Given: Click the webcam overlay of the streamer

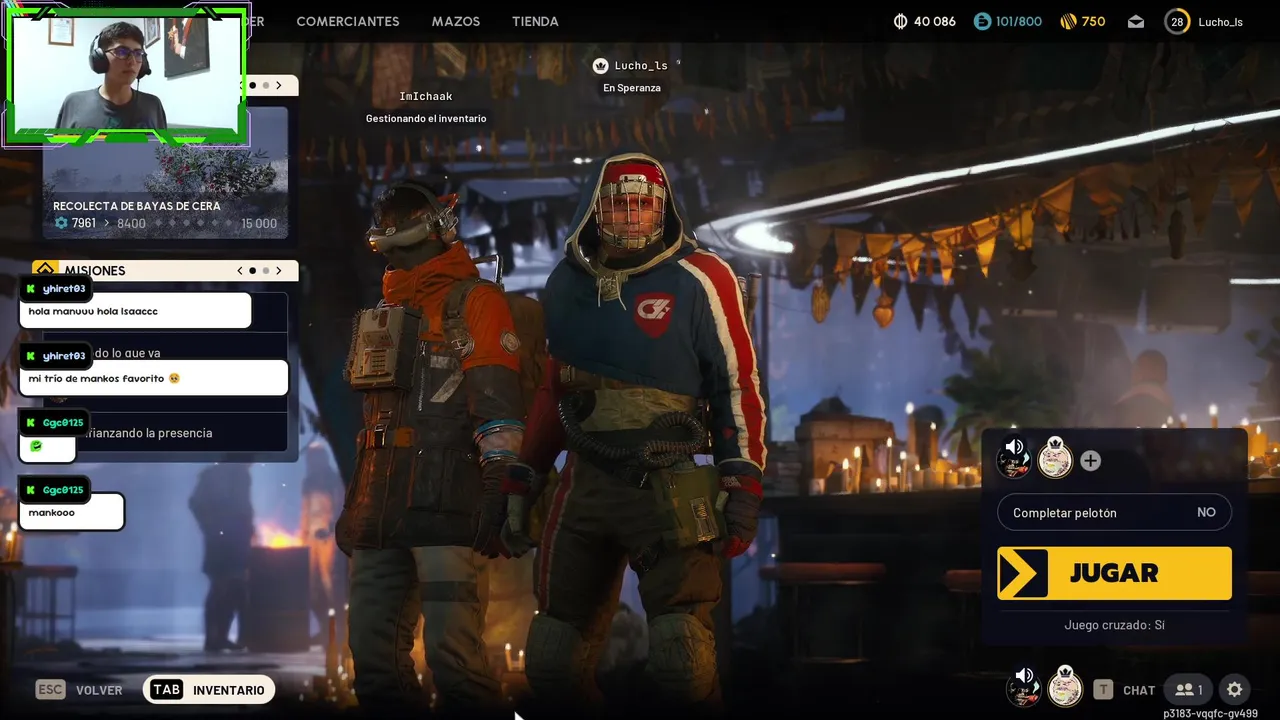Looking at the screenshot, I should [x=125, y=73].
